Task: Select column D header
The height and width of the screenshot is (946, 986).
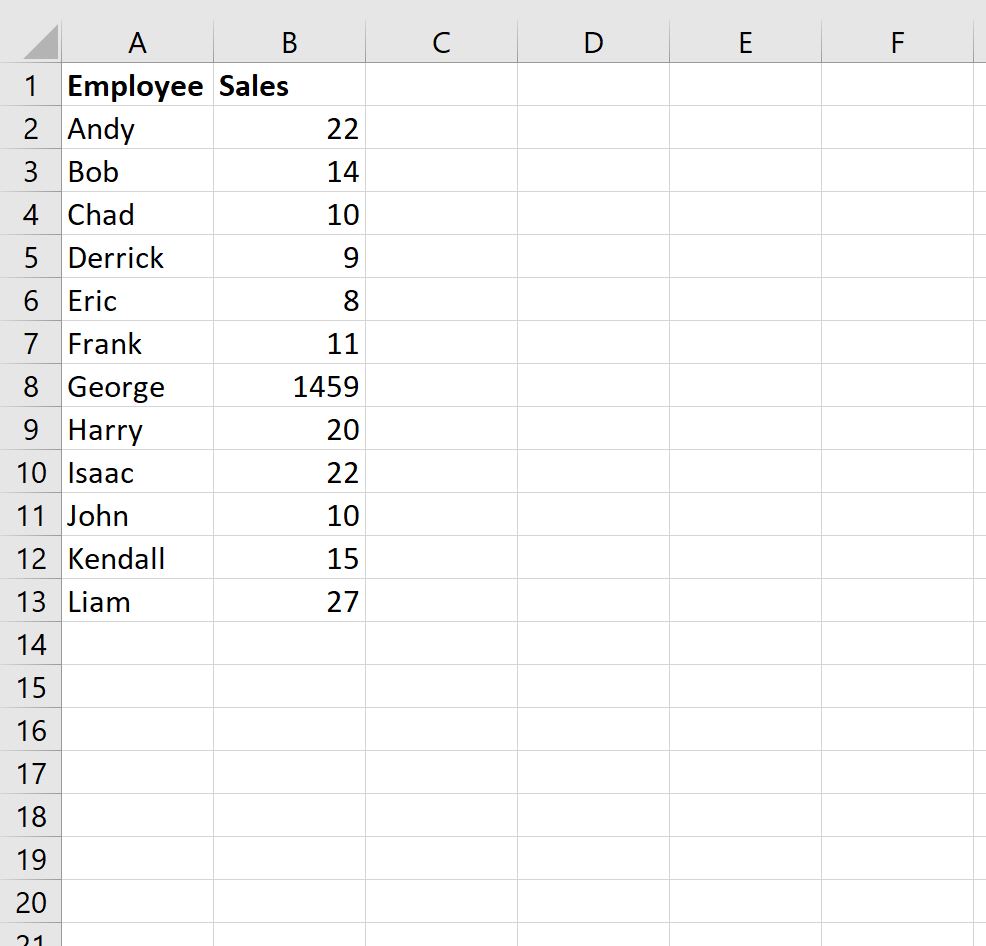Action: tap(594, 42)
